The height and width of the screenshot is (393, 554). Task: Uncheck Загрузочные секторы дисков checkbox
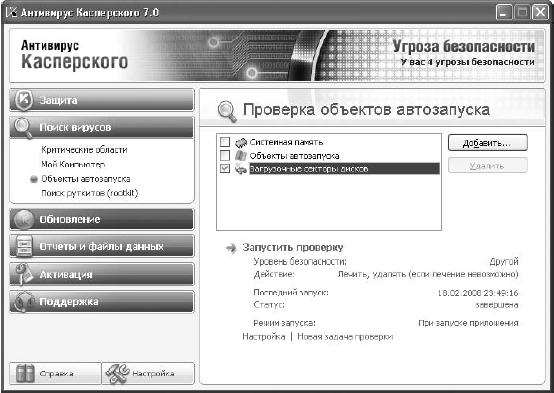(225, 169)
